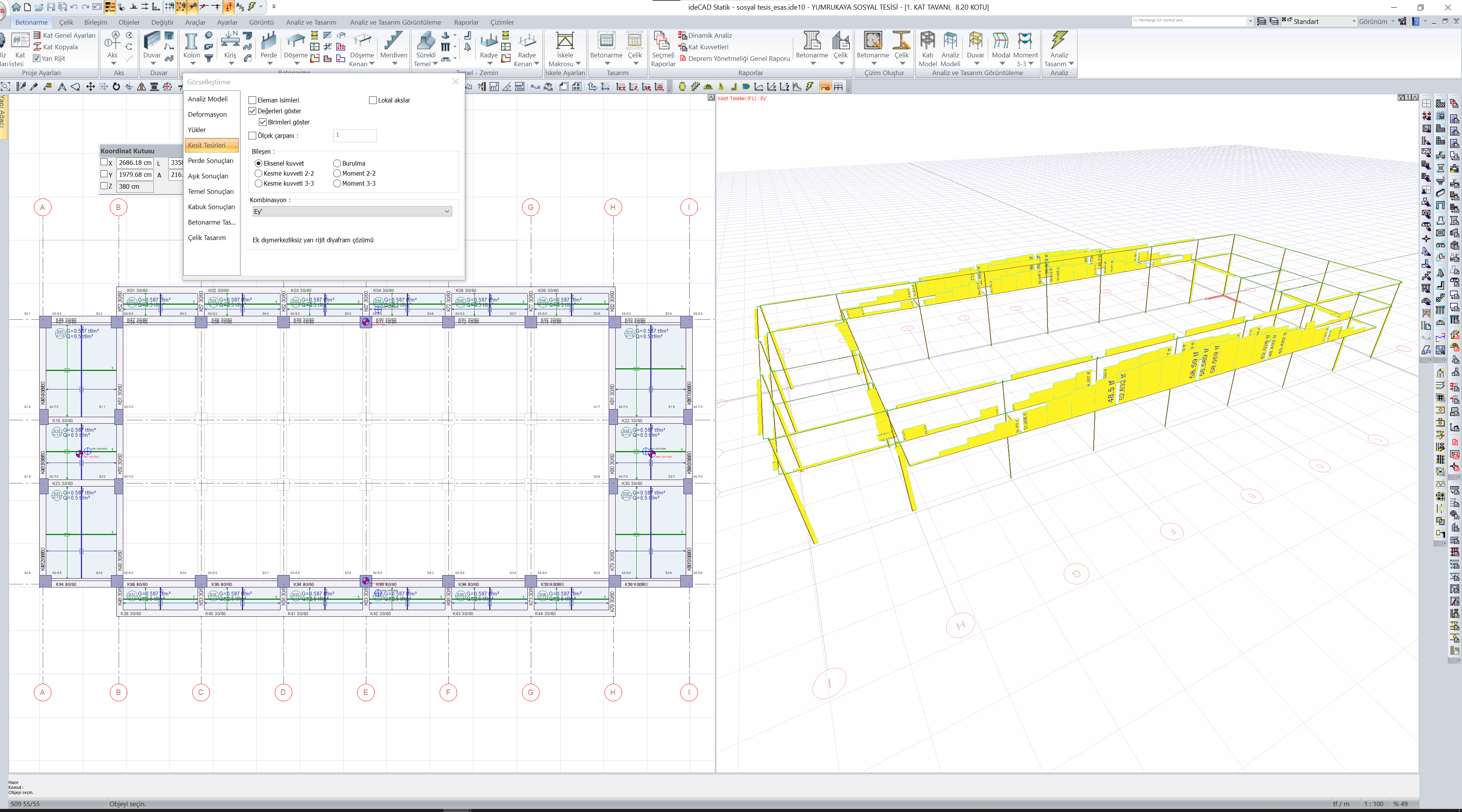Select Deformasyon in Görselleştirme list

click(x=207, y=115)
